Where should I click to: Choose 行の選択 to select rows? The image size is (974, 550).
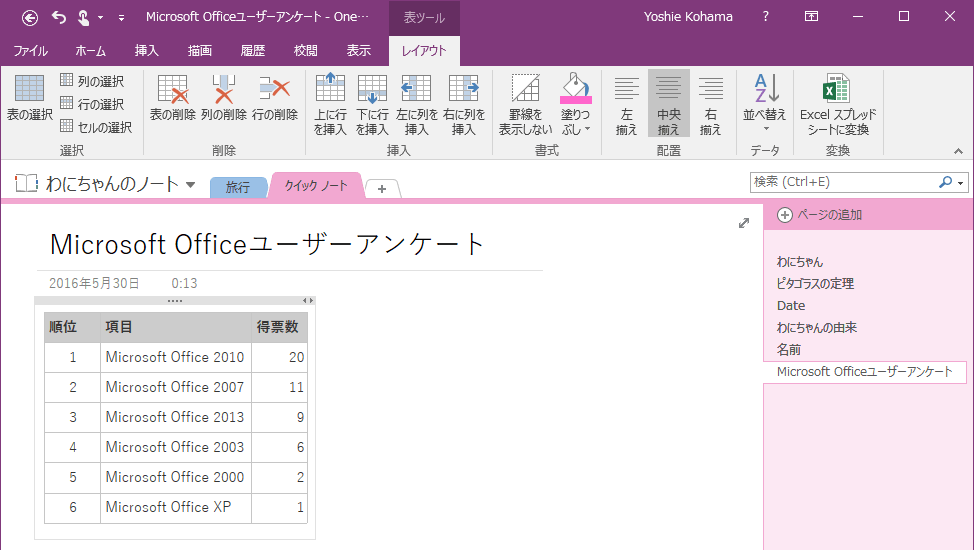[x=92, y=104]
